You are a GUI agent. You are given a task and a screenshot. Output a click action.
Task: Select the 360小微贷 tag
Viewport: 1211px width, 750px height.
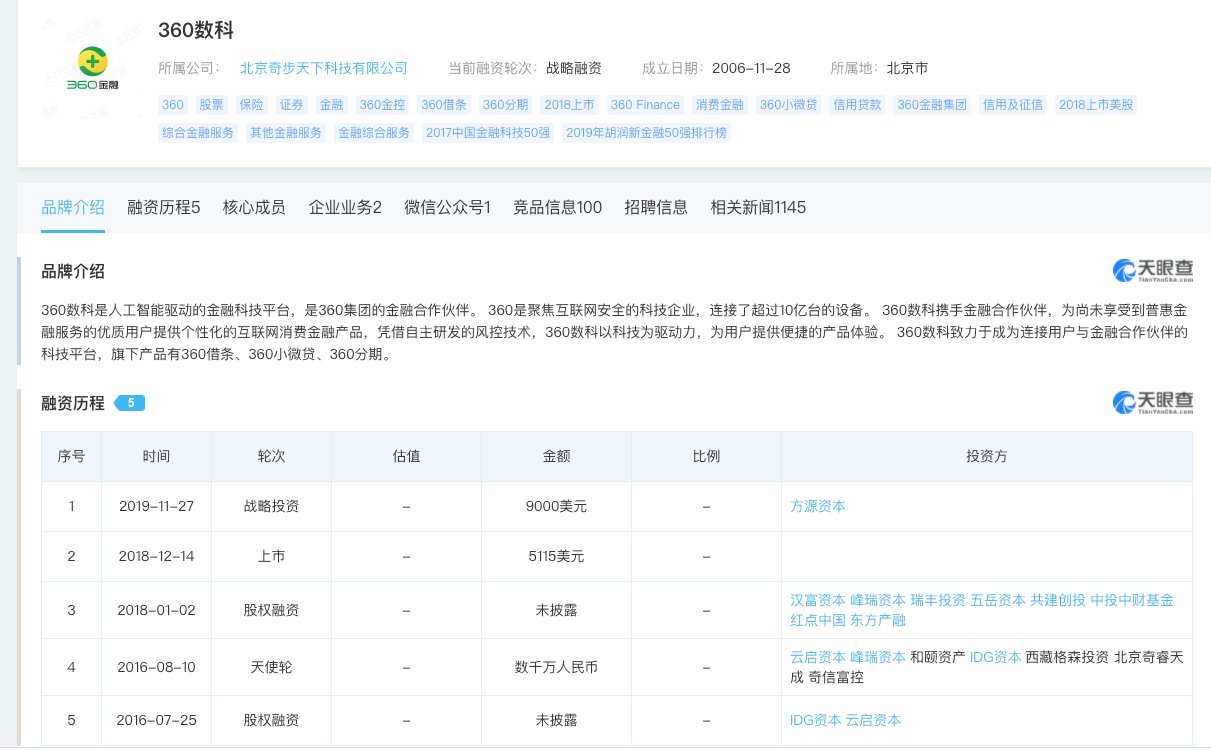tap(788, 104)
